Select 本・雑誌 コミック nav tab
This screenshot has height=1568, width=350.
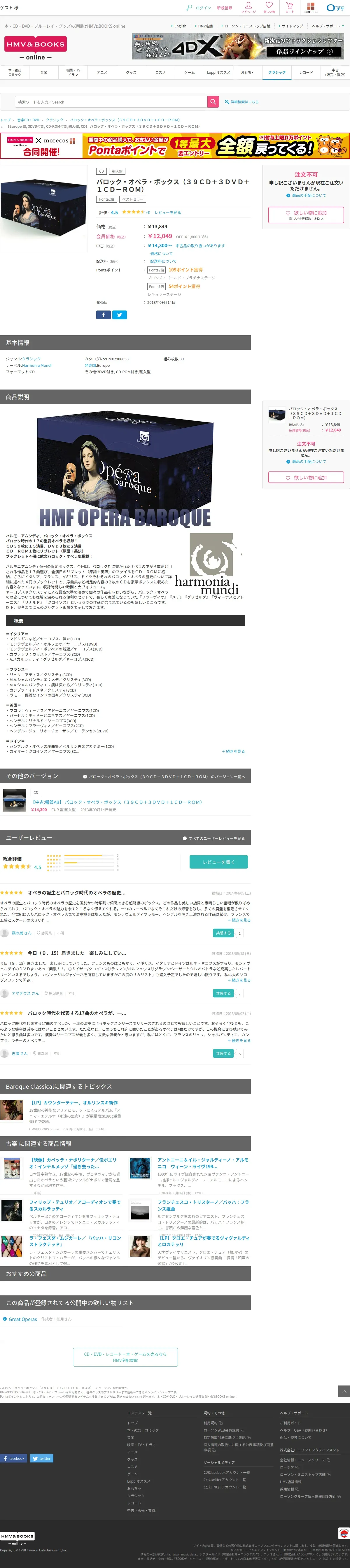(15, 72)
